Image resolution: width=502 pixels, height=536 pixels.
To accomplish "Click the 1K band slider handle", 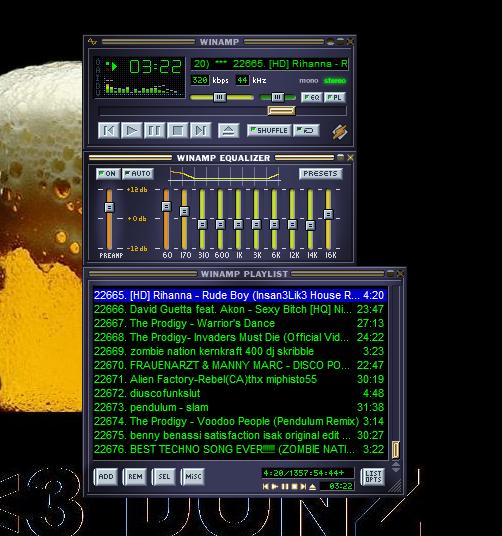I will coord(239,224).
